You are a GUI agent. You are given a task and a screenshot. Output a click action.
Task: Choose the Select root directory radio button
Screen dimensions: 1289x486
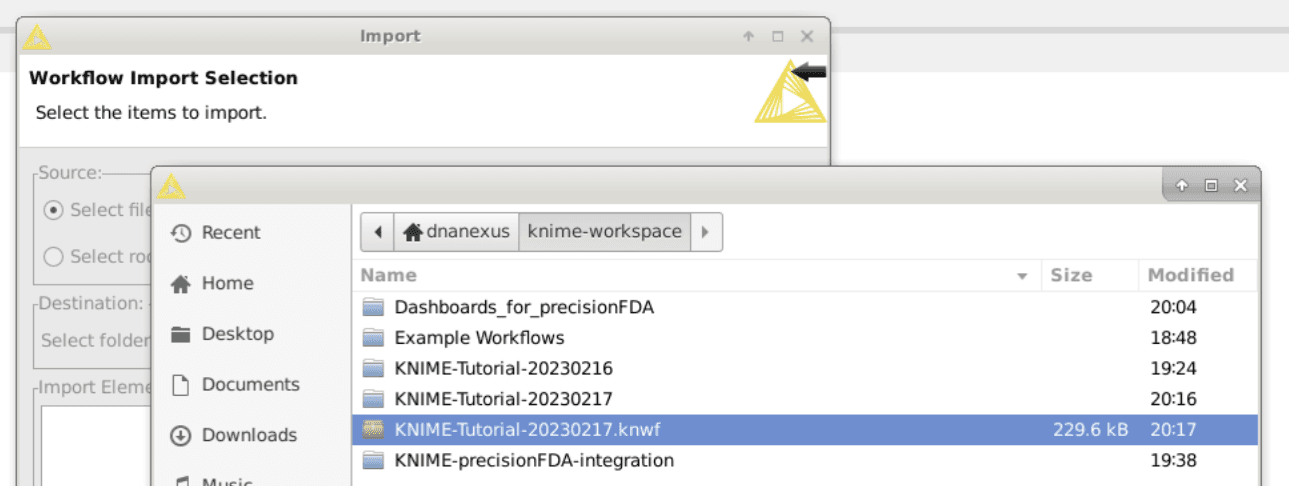click(x=55, y=257)
